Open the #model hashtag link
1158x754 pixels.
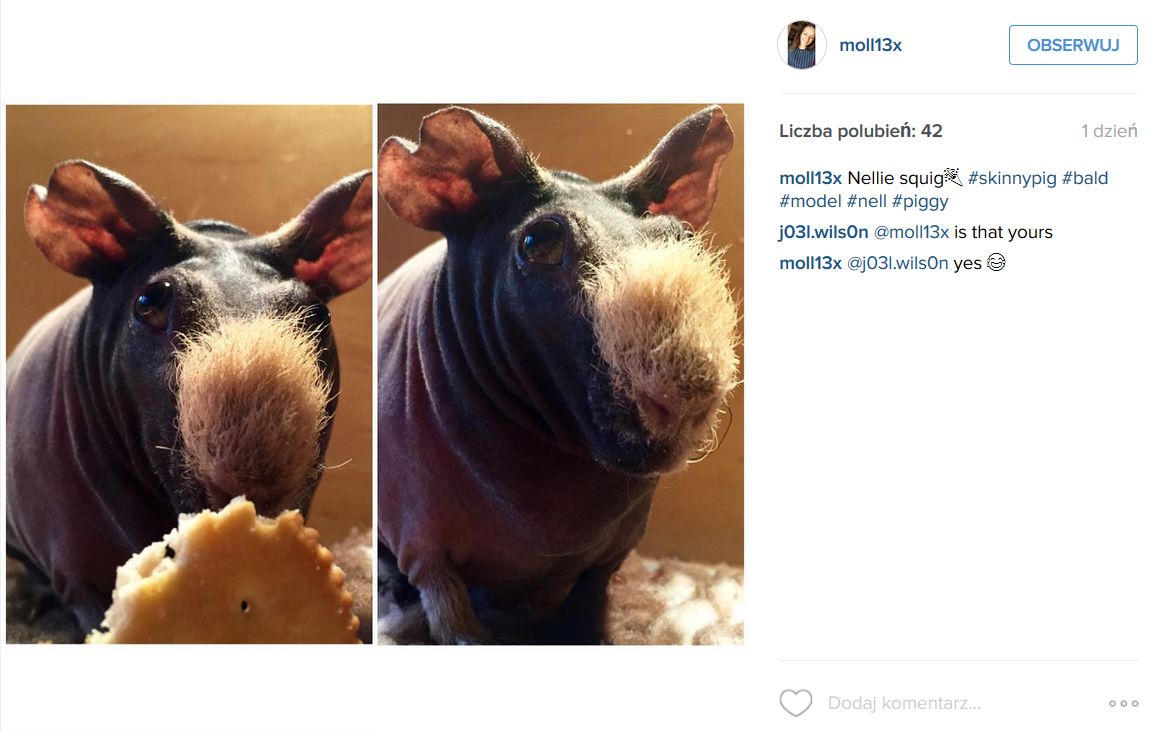click(810, 201)
